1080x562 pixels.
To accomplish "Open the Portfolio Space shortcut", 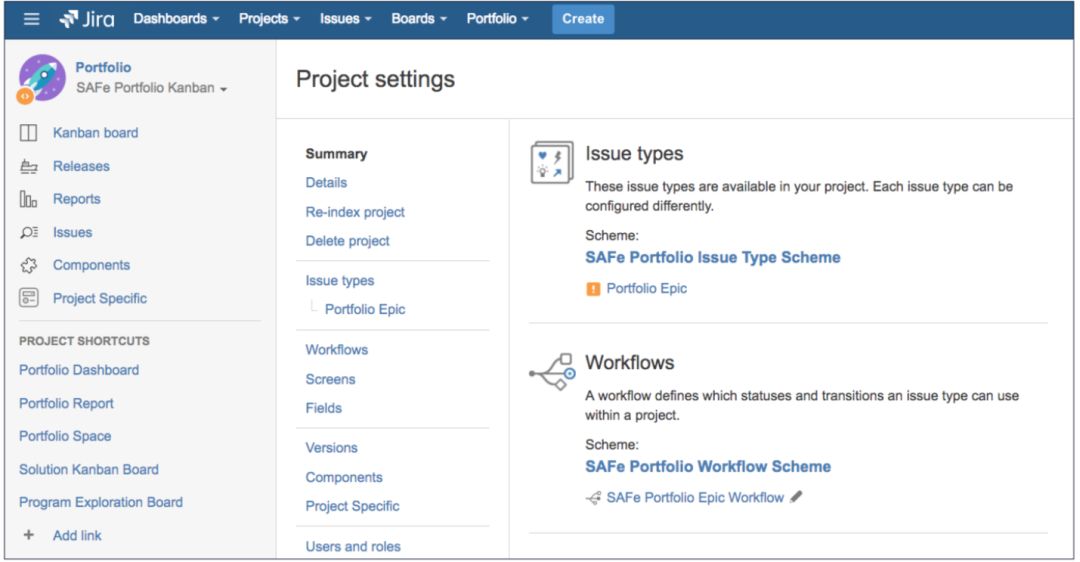I will [x=65, y=436].
